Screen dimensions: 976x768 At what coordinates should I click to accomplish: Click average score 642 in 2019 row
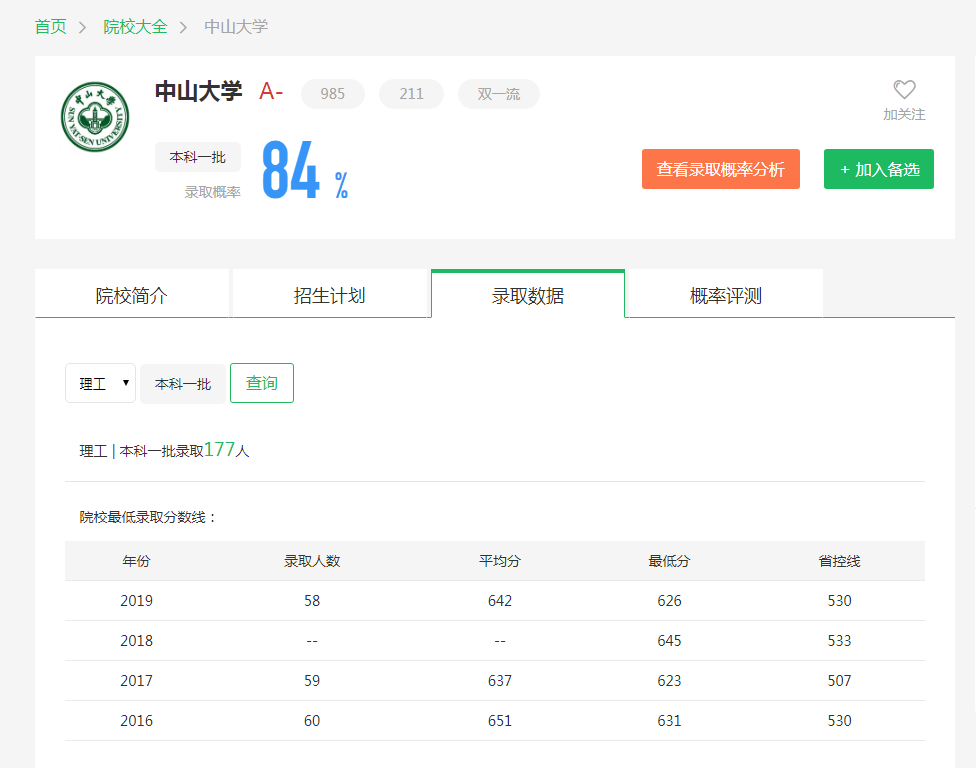click(x=500, y=601)
